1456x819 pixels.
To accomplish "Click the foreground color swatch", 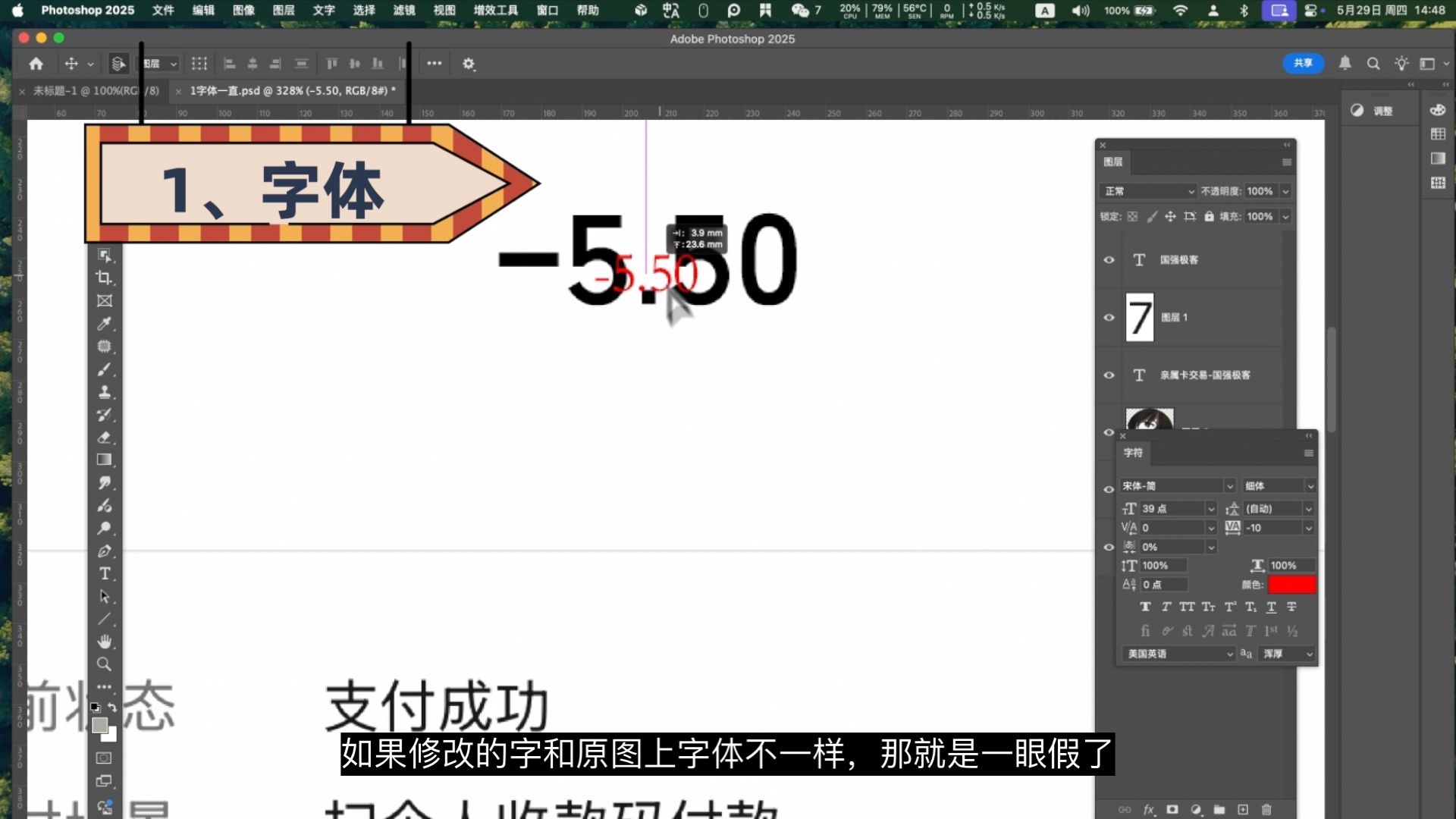I will click(99, 725).
